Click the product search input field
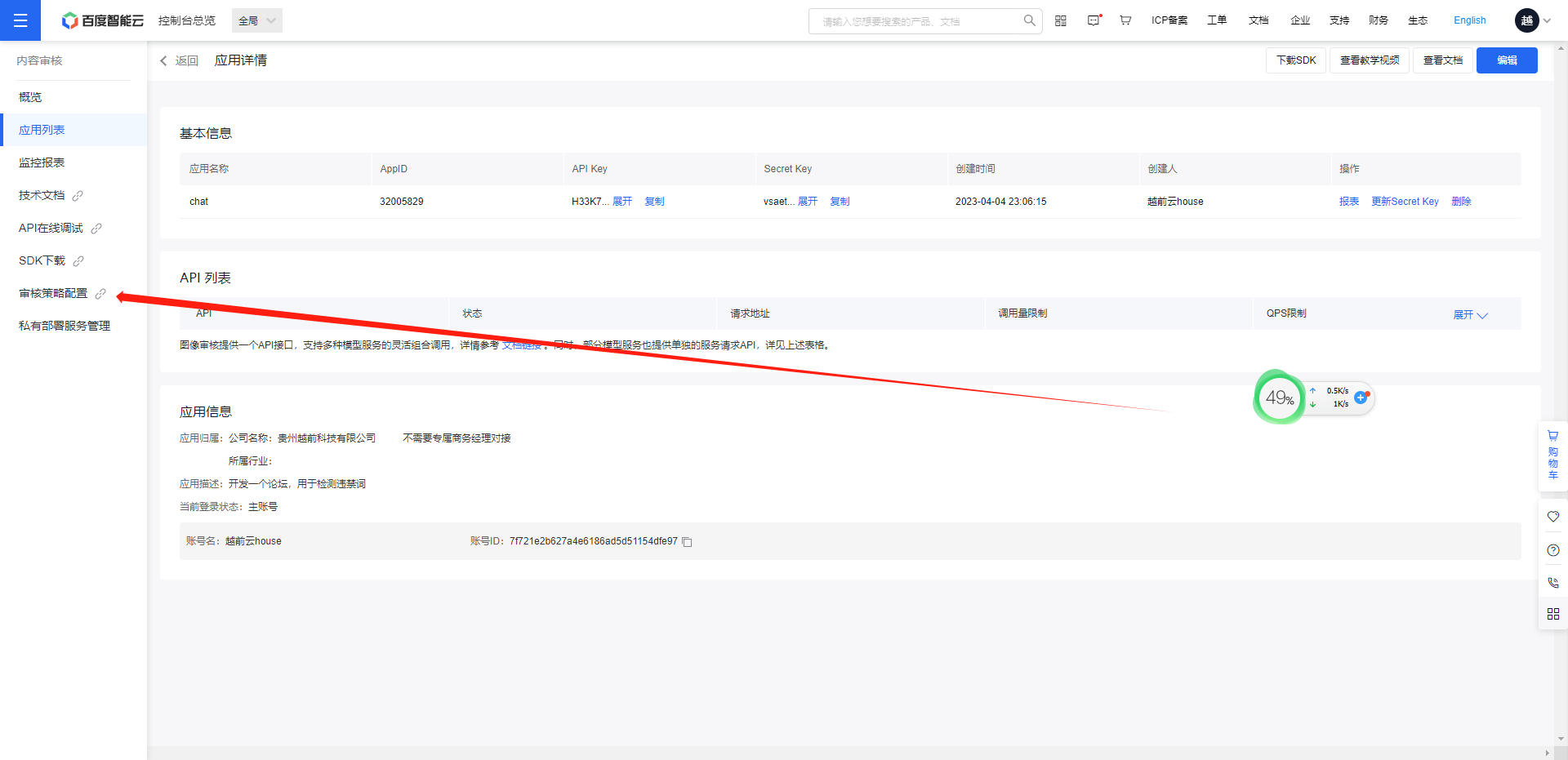Viewport: 1568px width, 760px height. pyautogui.click(x=915, y=21)
